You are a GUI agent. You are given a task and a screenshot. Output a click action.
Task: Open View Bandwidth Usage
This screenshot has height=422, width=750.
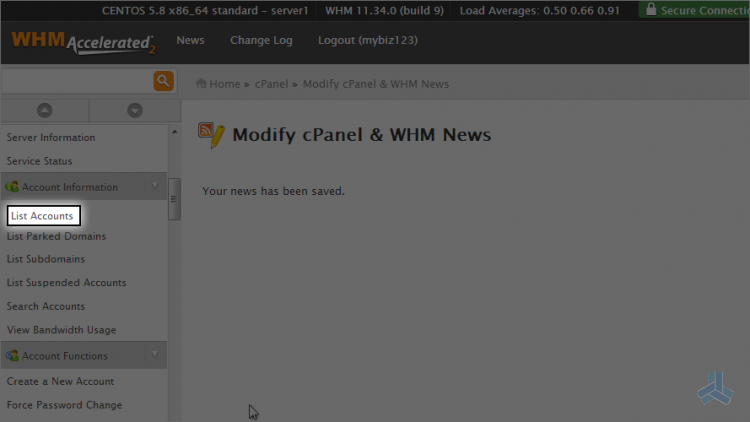(61, 330)
